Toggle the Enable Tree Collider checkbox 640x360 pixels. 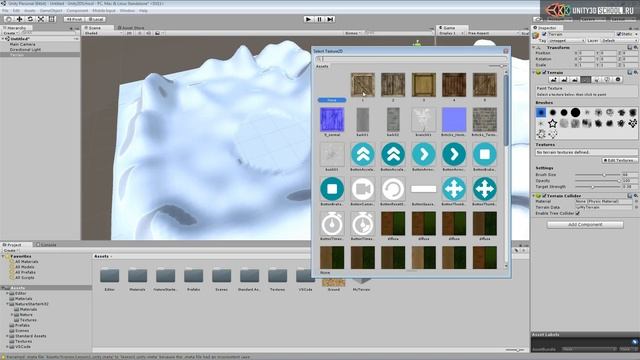pos(578,213)
